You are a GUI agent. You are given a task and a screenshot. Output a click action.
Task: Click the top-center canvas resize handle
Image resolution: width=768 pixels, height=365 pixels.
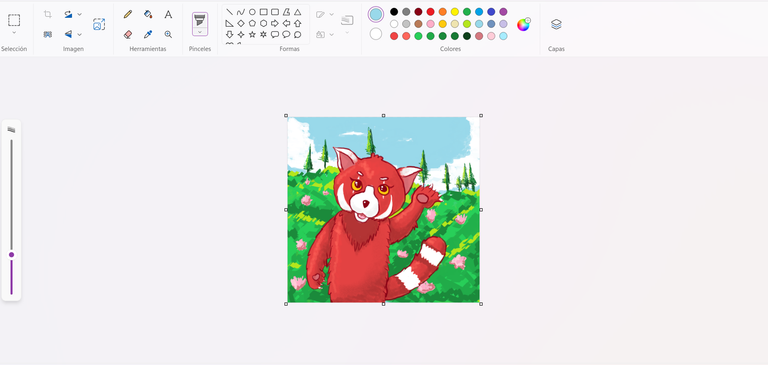pos(384,116)
